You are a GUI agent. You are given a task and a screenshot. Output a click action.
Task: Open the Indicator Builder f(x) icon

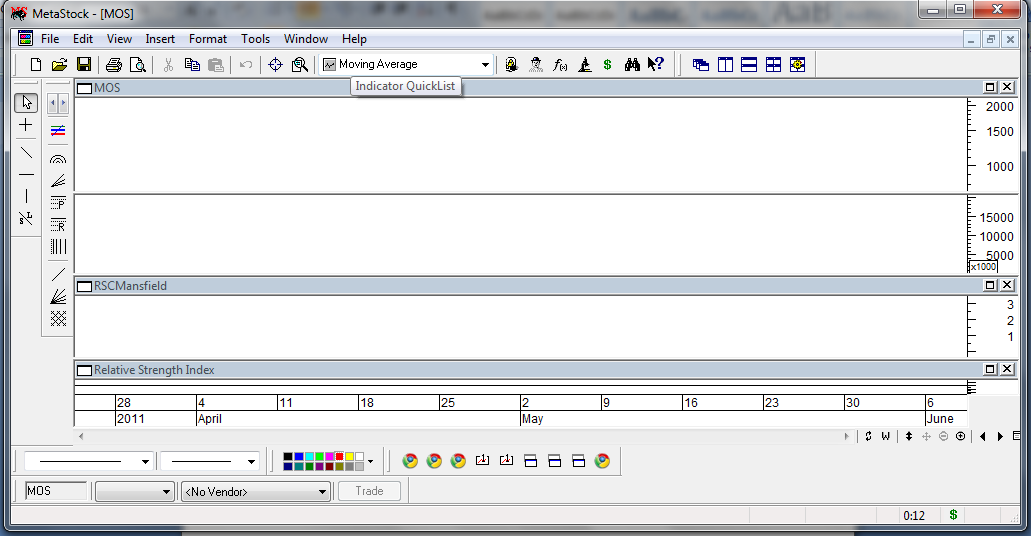point(560,64)
